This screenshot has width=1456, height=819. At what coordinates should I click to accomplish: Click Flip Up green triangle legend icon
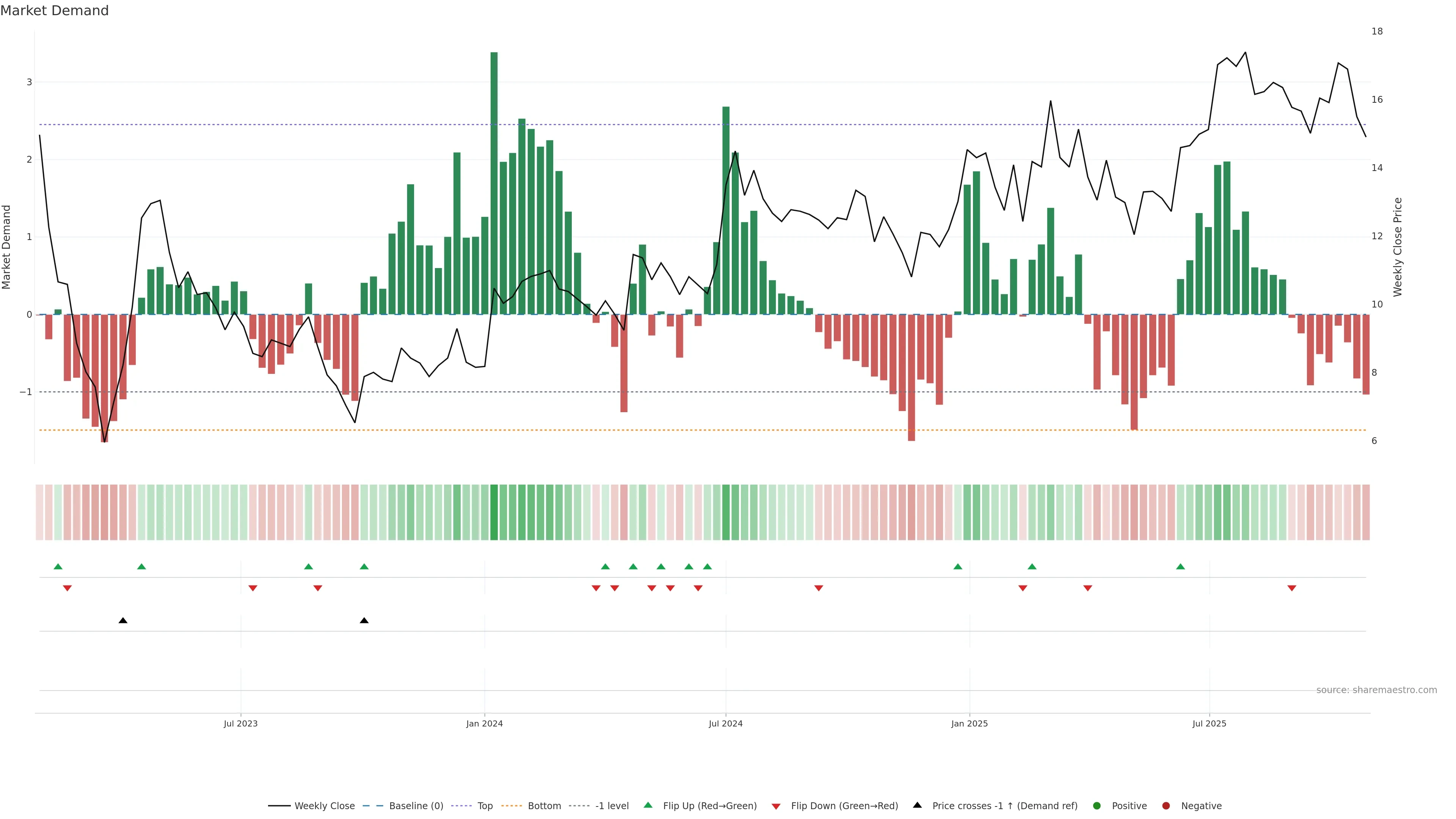(648, 805)
